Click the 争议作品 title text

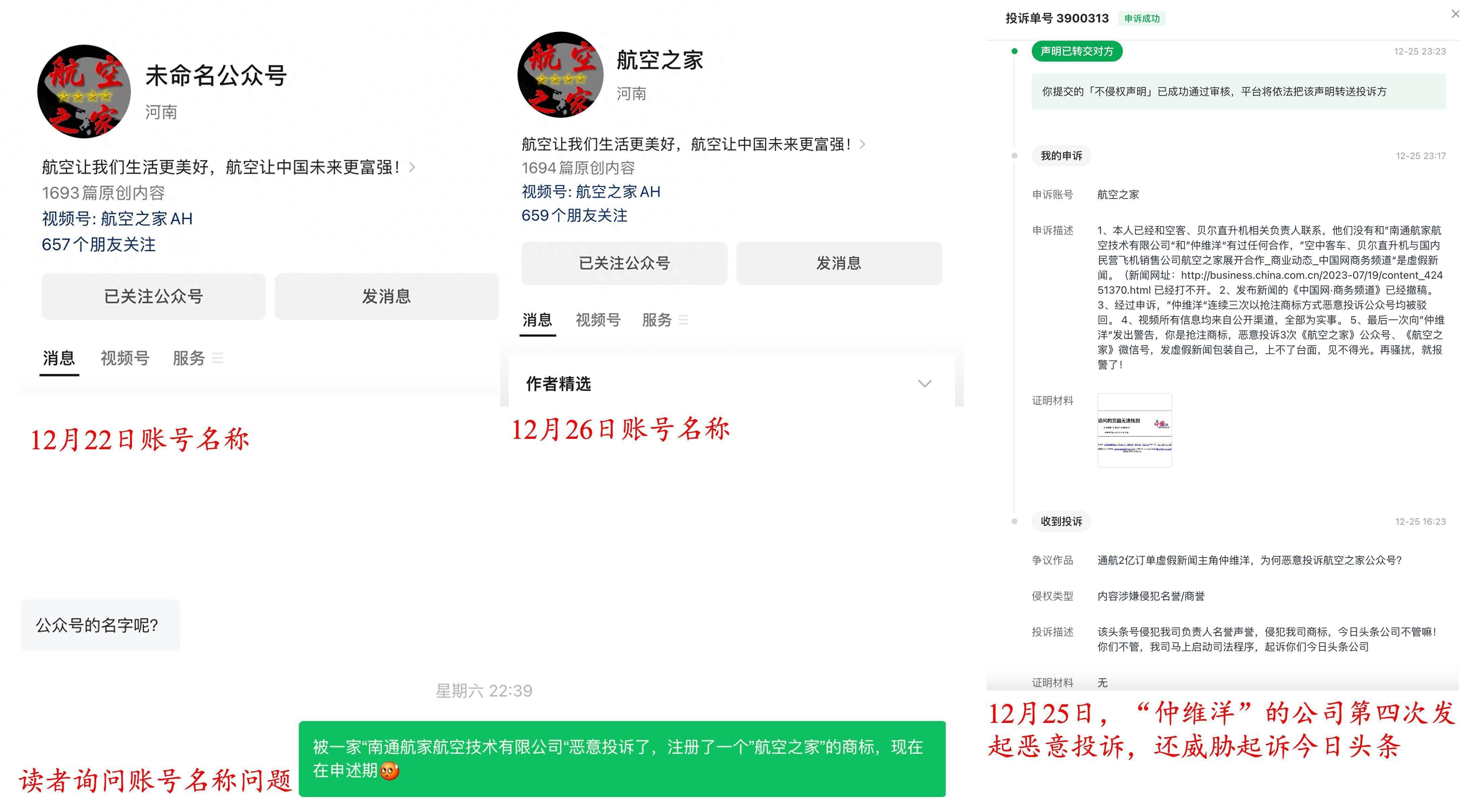tap(1250, 560)
